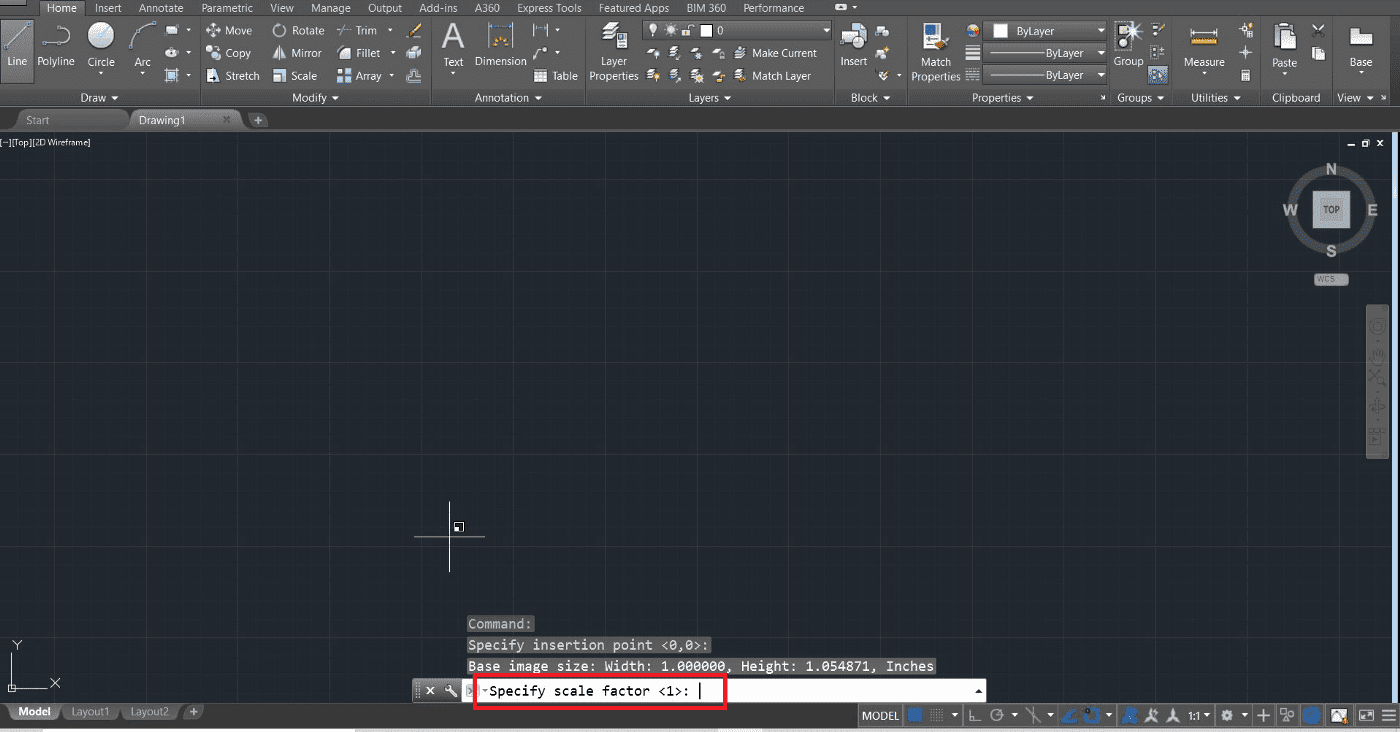Toggle customization wrench on command line
1400x732 pixels.
(451, 690)
